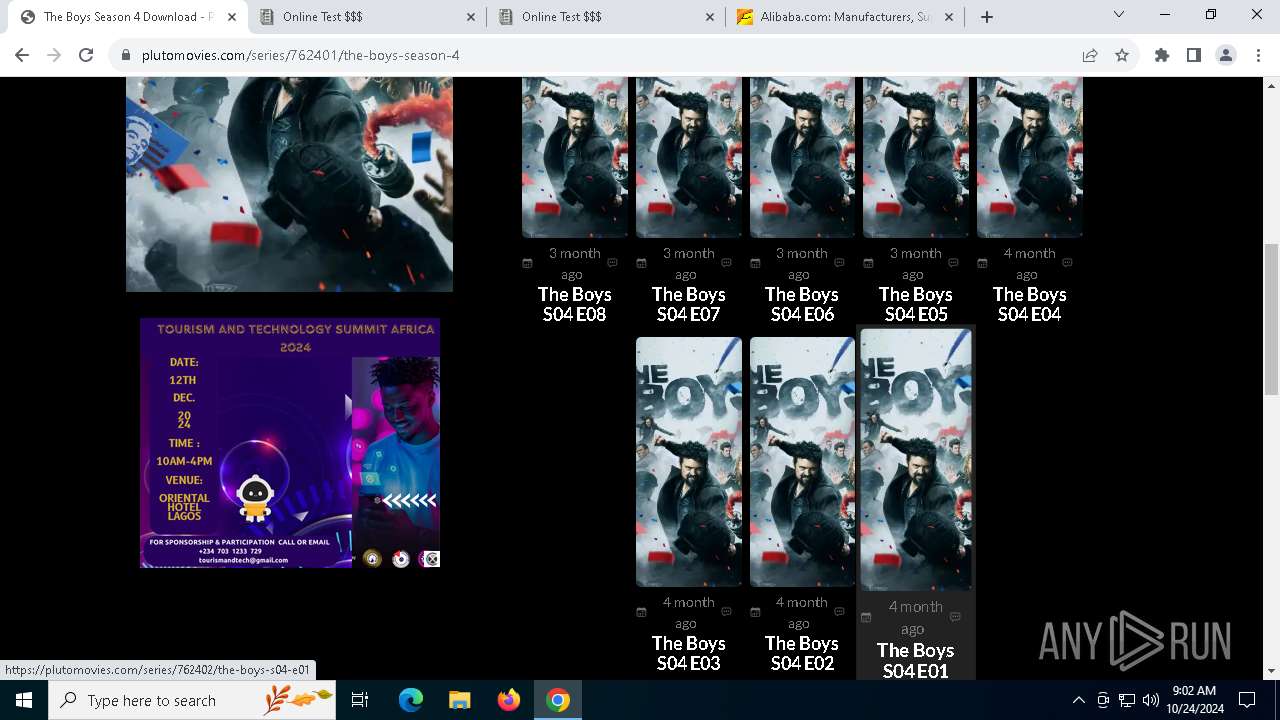The image size is (1280, 720).
Task: Click the S04 E05 poster thumbnail
Action: tap(916, 157)
